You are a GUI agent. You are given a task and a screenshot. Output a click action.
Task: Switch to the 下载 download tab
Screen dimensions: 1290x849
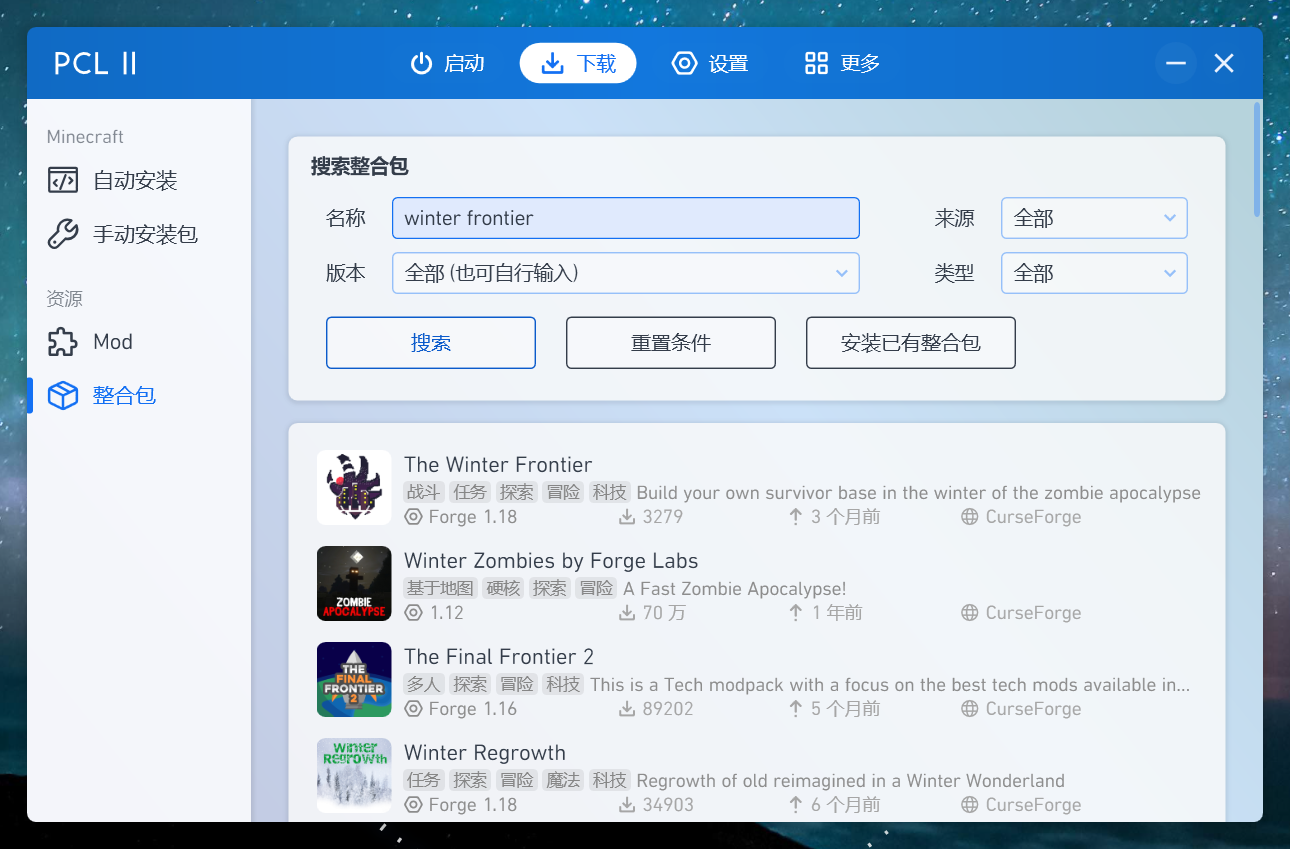tap(578, 64)
